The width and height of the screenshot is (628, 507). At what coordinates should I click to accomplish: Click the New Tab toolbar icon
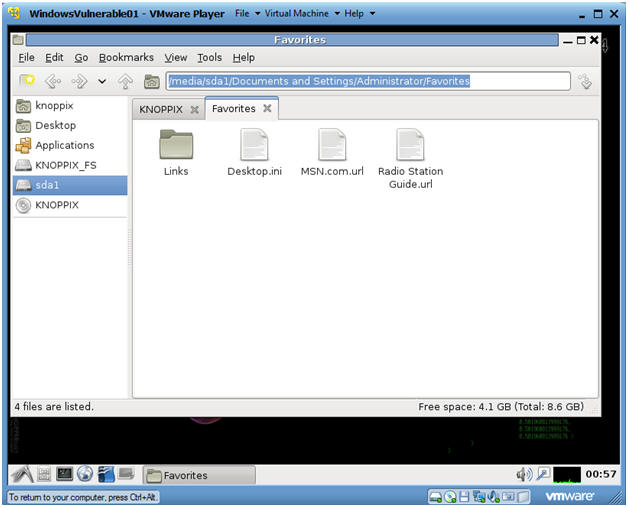[x=27, y=81]
